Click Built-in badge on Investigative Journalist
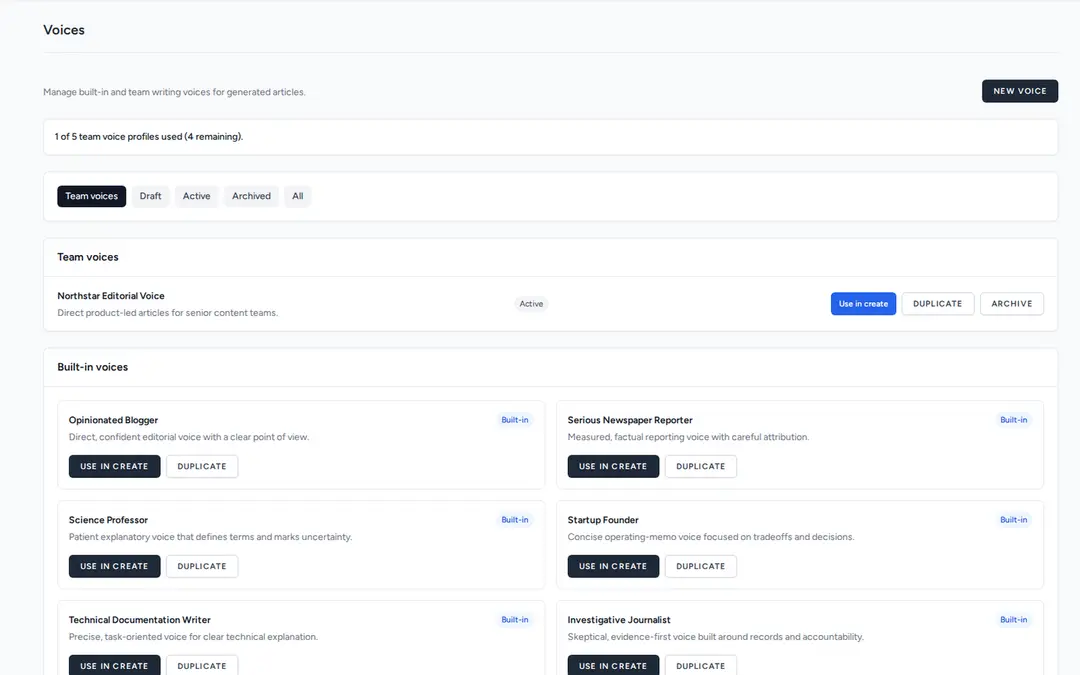This screenshot has width=1080, height=675. pos(1013,620)
